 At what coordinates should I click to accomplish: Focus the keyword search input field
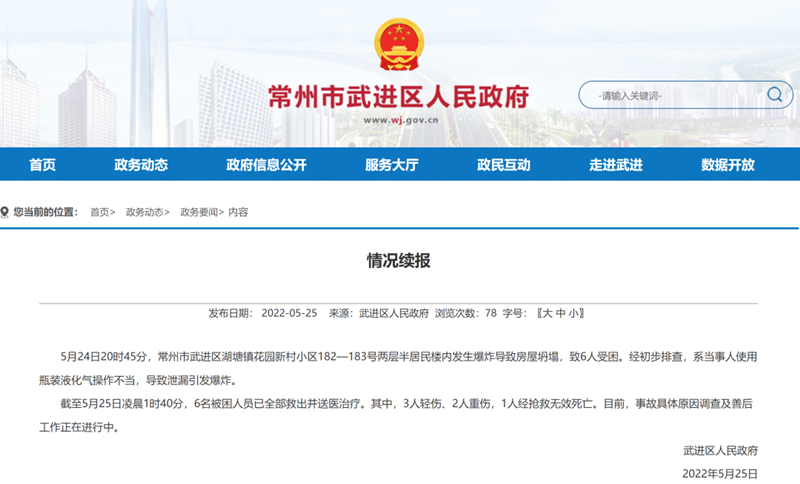670,96
